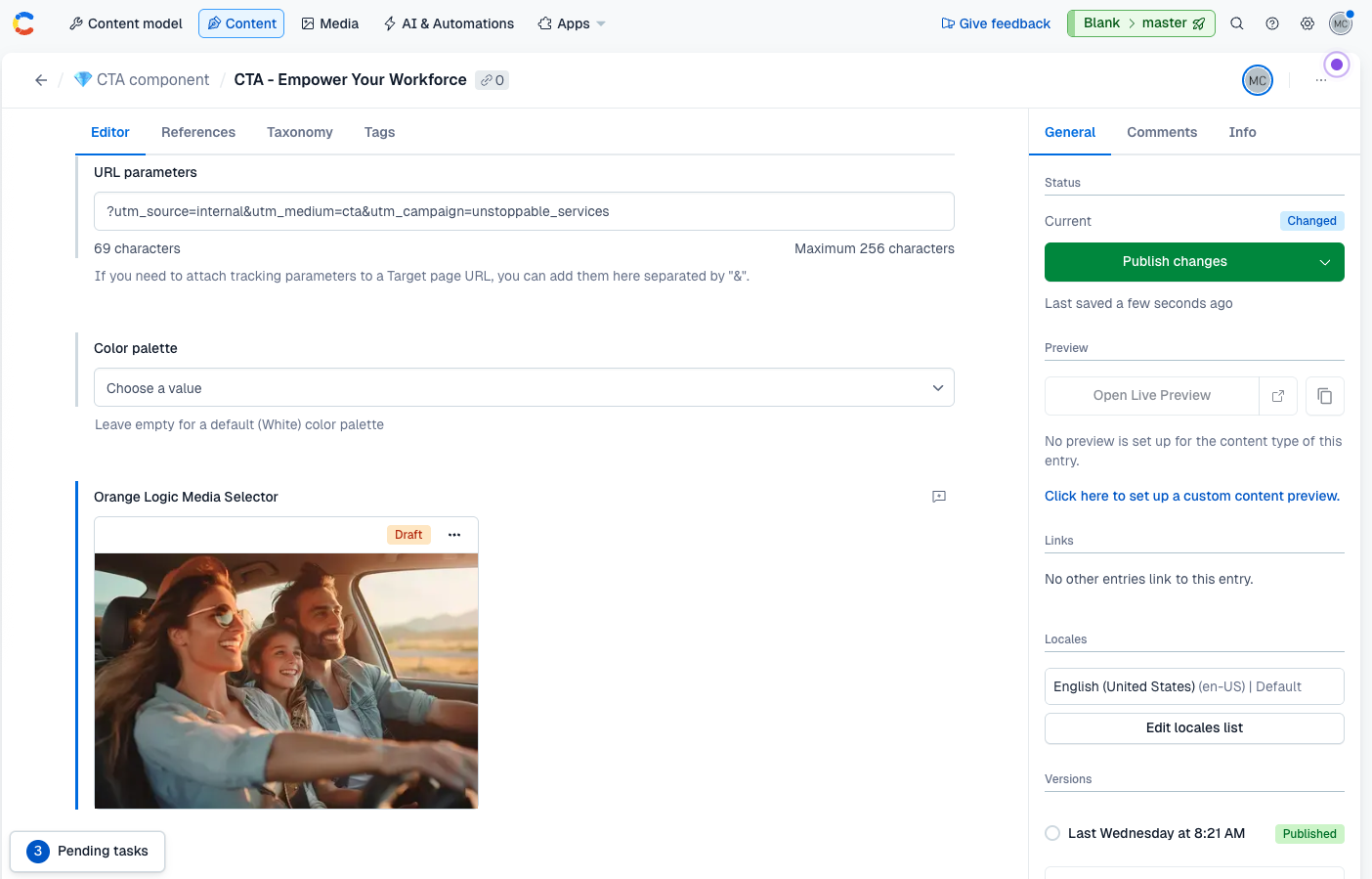Open the help question mark icon
This screenshot has height=879, width=1372.
1272,23
